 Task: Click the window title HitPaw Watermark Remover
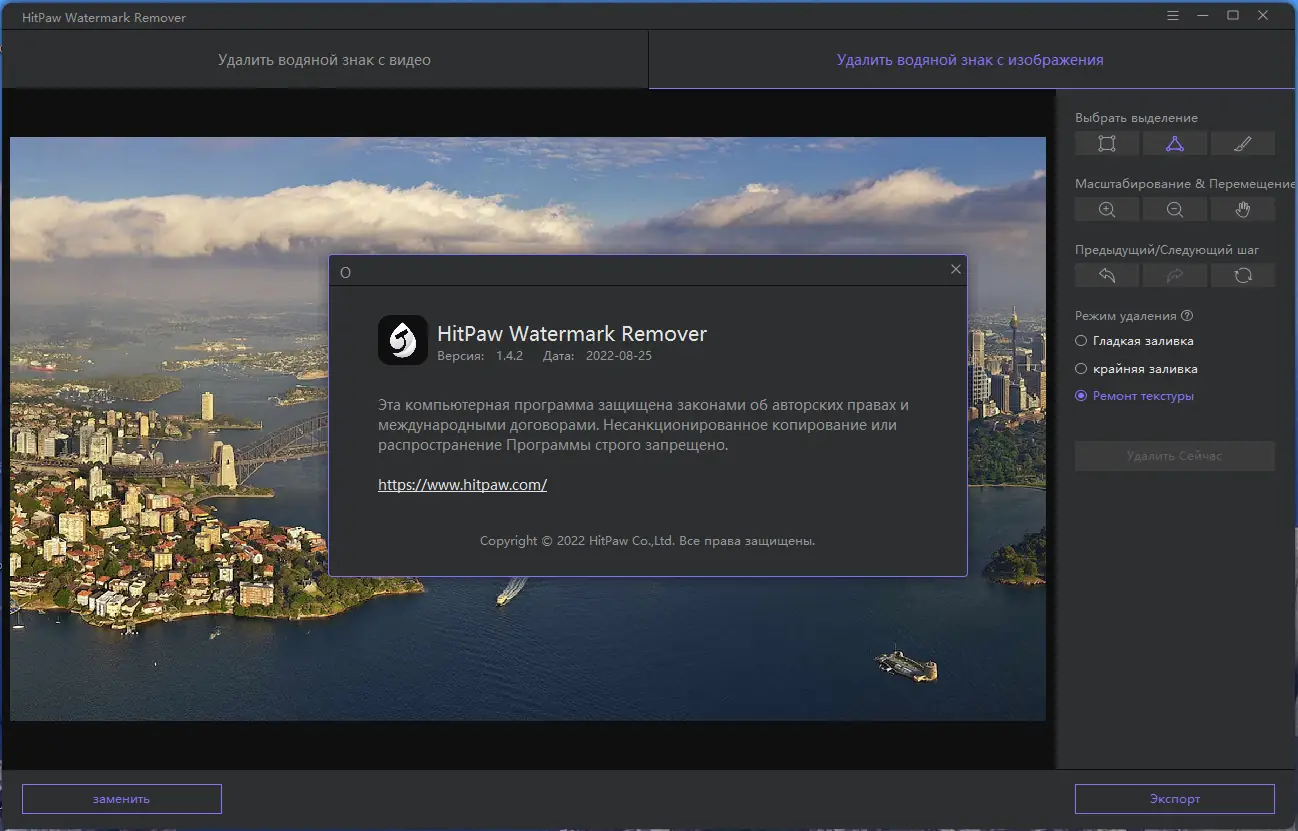coord(104,17)
